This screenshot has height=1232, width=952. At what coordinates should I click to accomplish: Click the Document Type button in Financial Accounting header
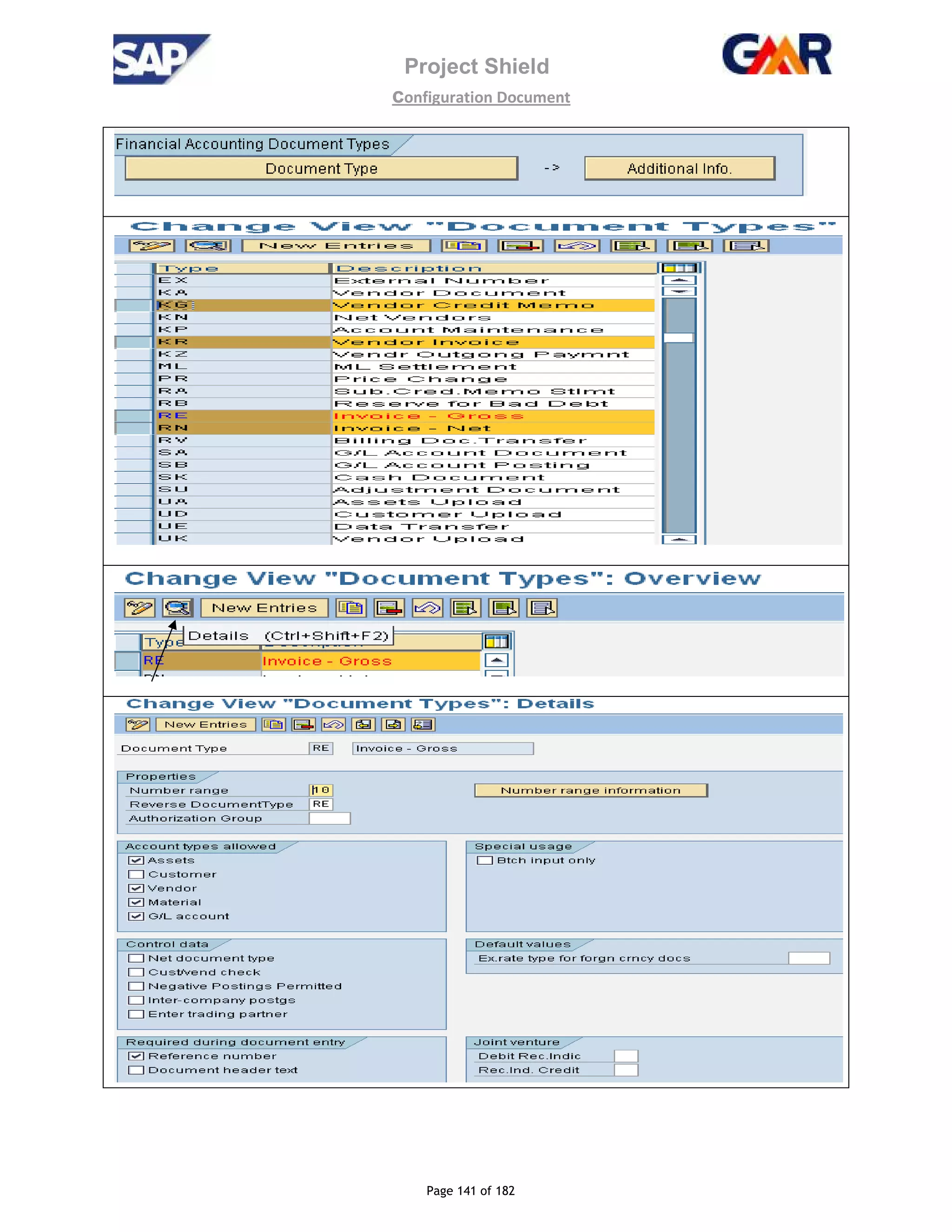click(x=322, y=169)
